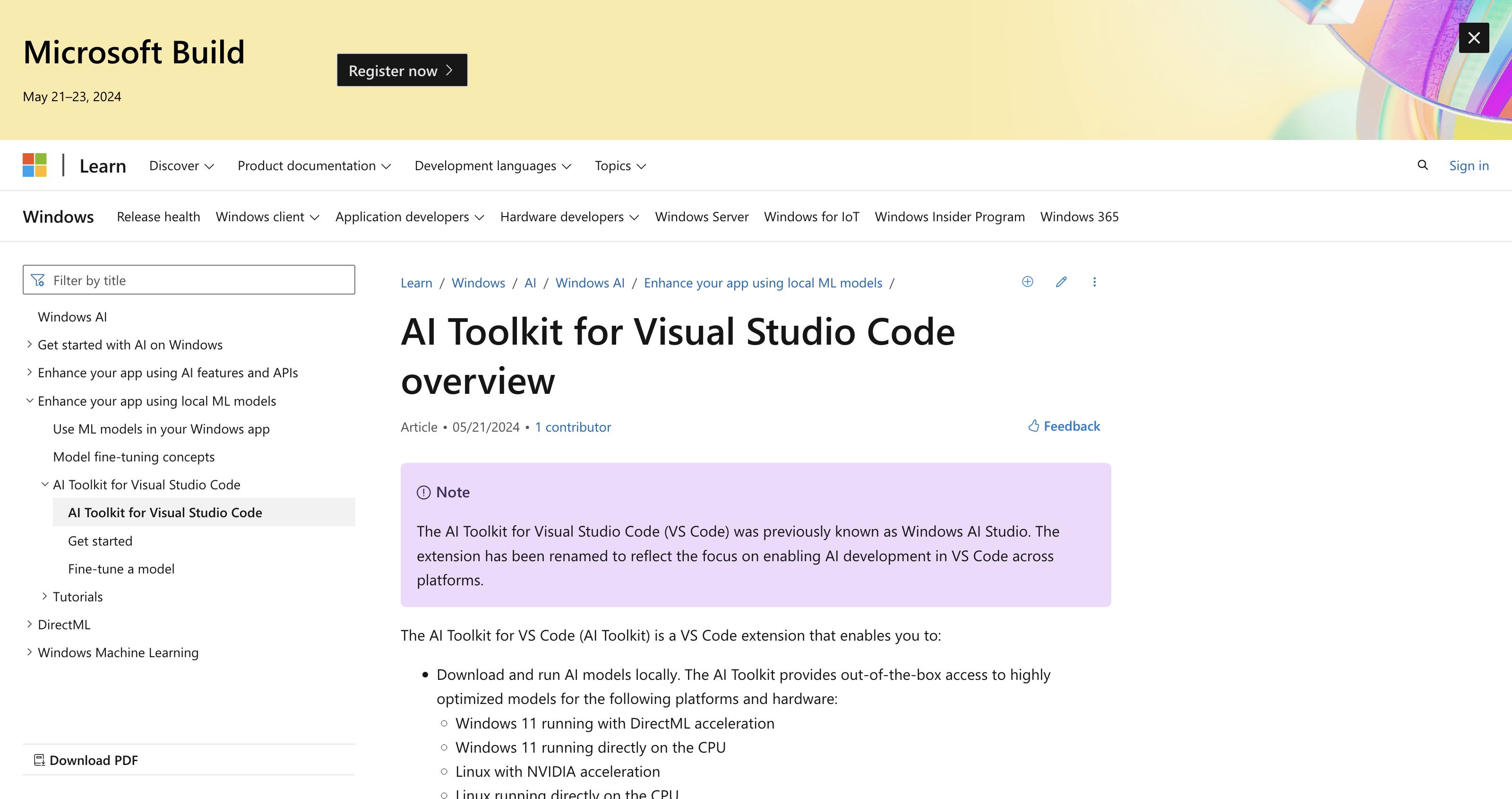Click Enhance your app using local ML models breadcrumb
1512x799 pixels.
click(763, 283)
